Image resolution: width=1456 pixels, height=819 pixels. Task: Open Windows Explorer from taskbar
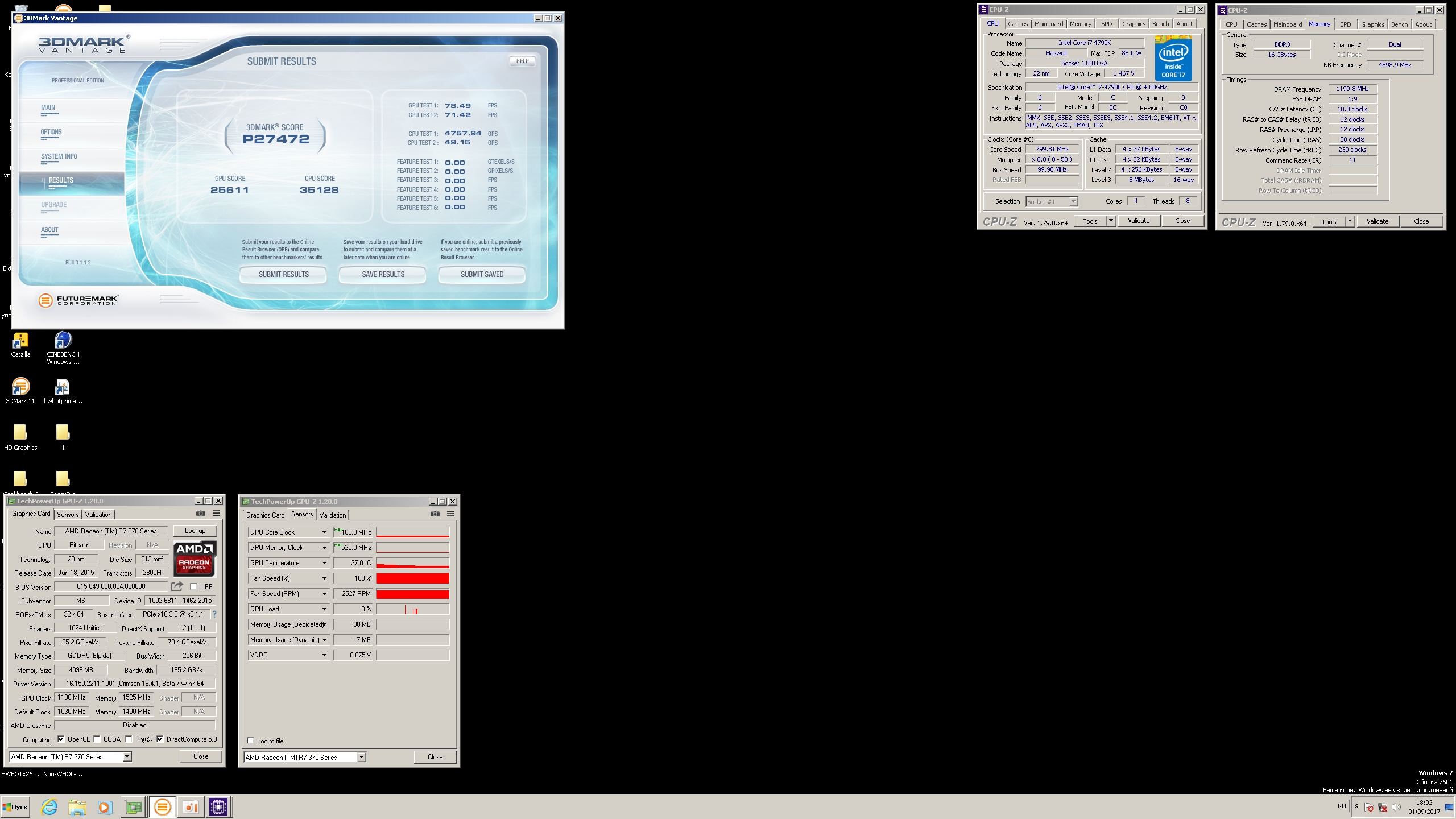[77, 807]
